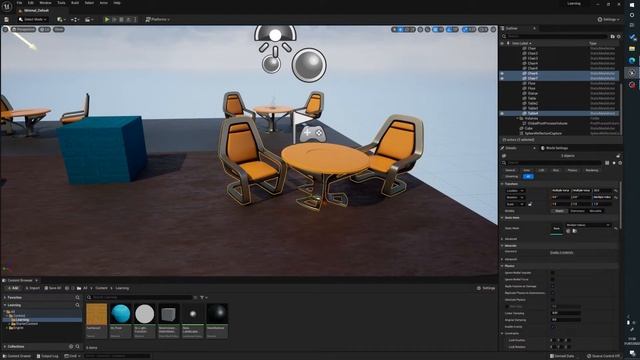Select SphereReflectionCapture in the Outliner

(543, 133)
